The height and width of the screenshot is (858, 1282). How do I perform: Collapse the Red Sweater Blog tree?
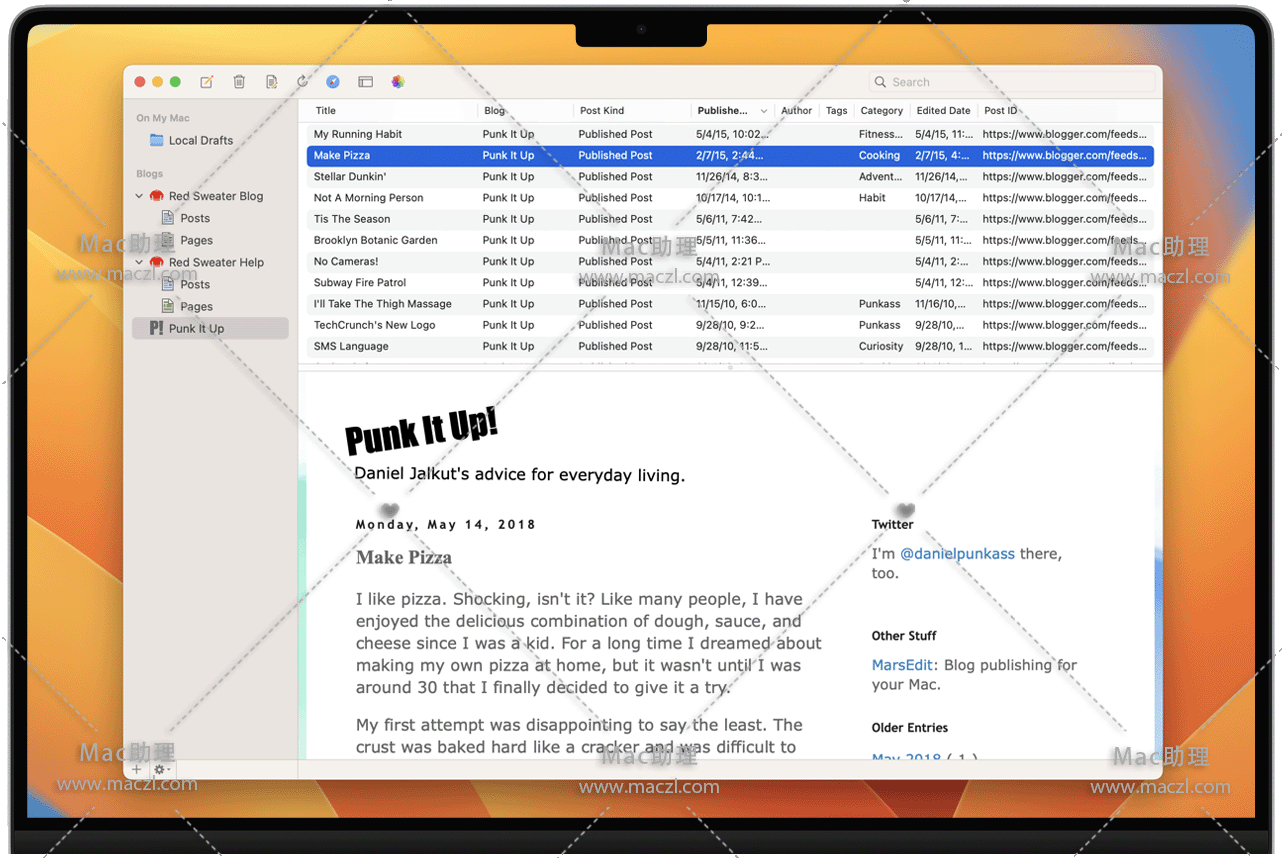point(139,196)
